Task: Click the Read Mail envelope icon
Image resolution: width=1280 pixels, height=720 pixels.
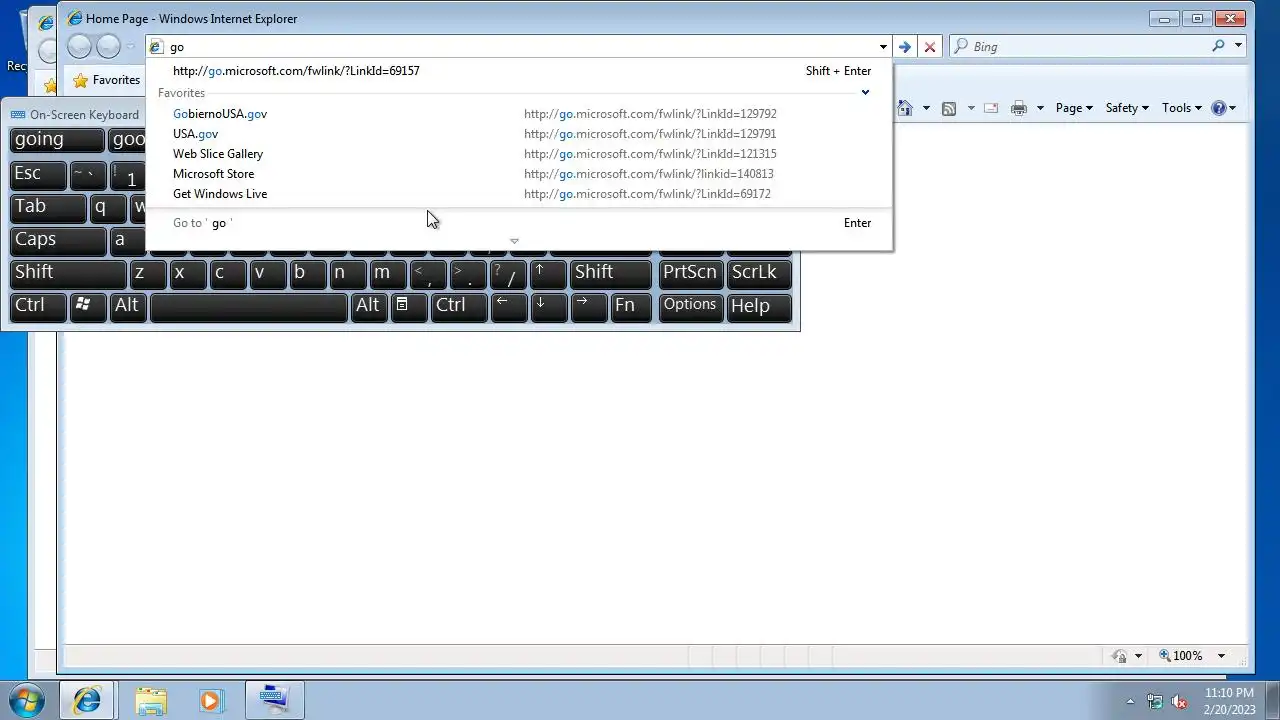Action: [991, 108]
